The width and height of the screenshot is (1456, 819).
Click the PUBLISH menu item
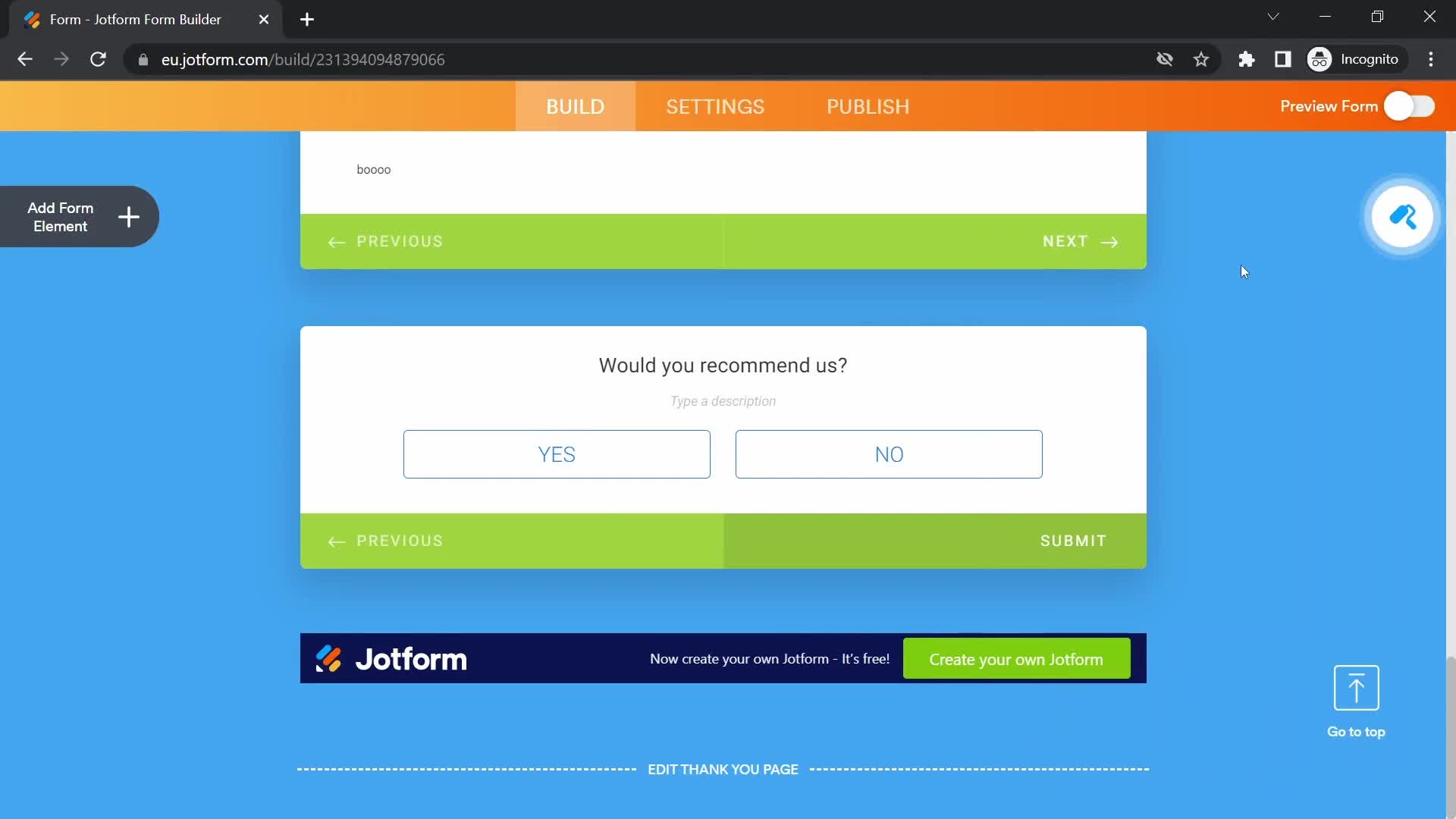pos(867,106)
